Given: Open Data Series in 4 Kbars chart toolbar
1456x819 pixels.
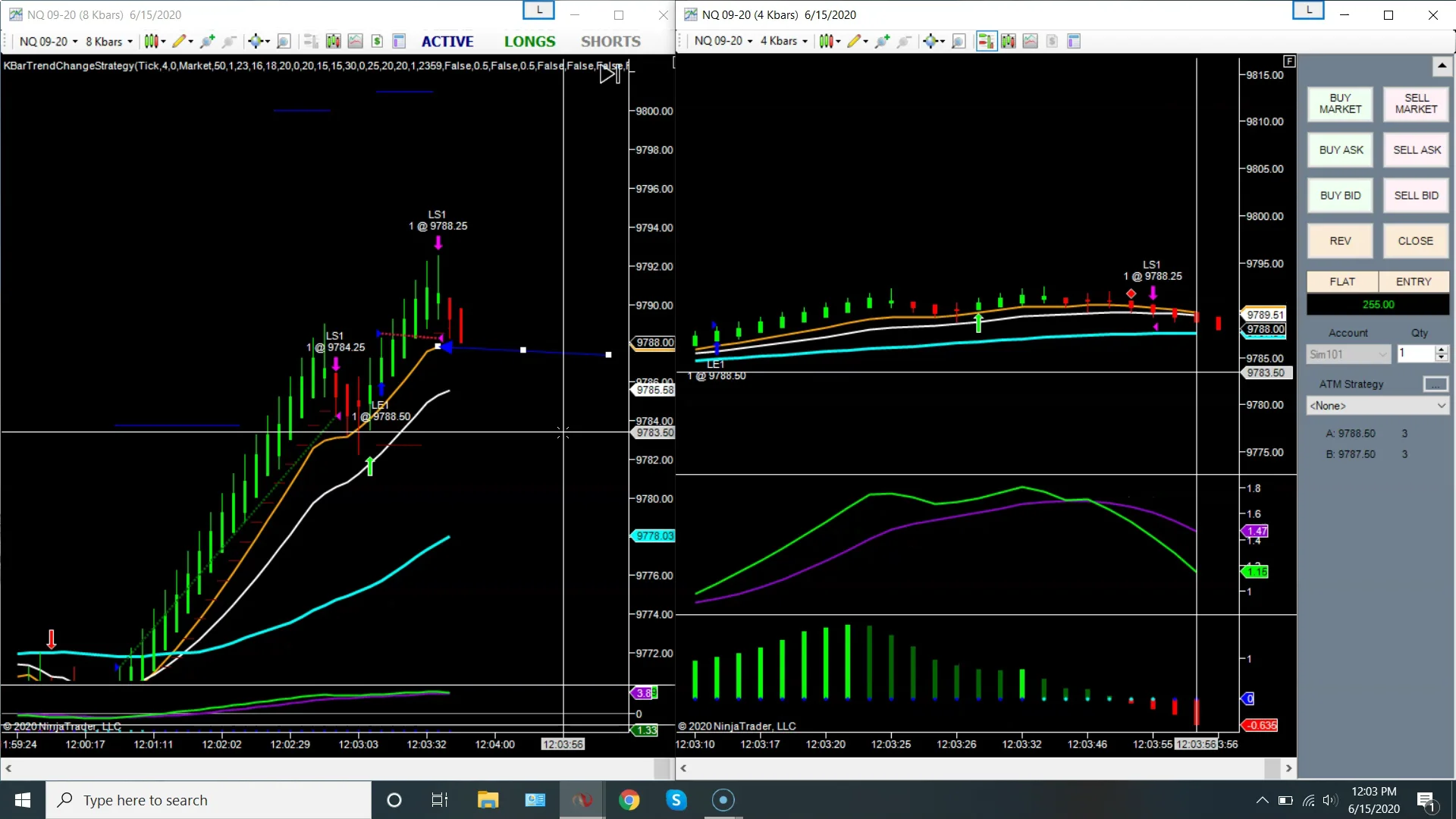Looking at the screenshot, I should pos(1008,41).
